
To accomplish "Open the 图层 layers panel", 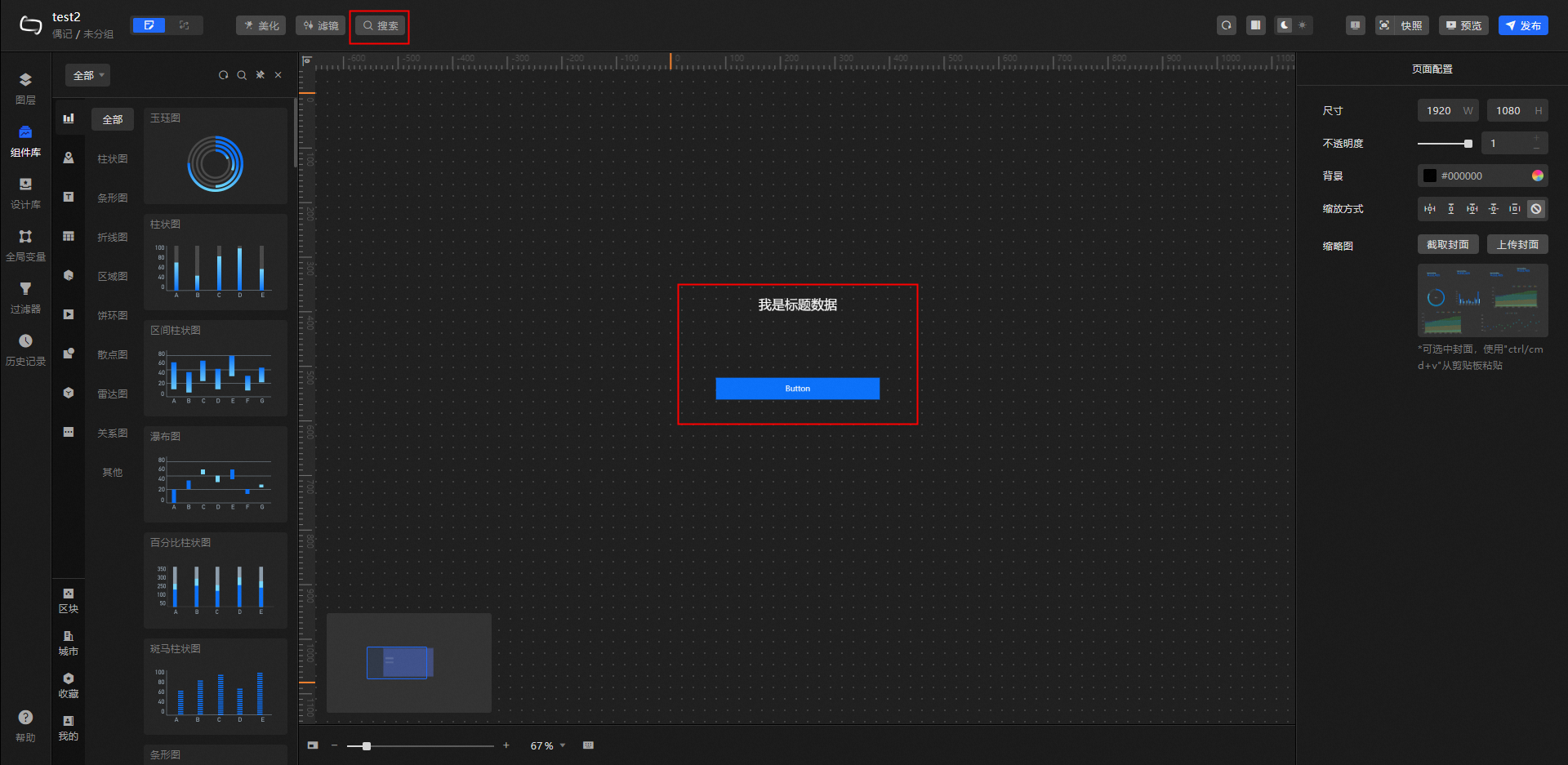I will (25, 88).
